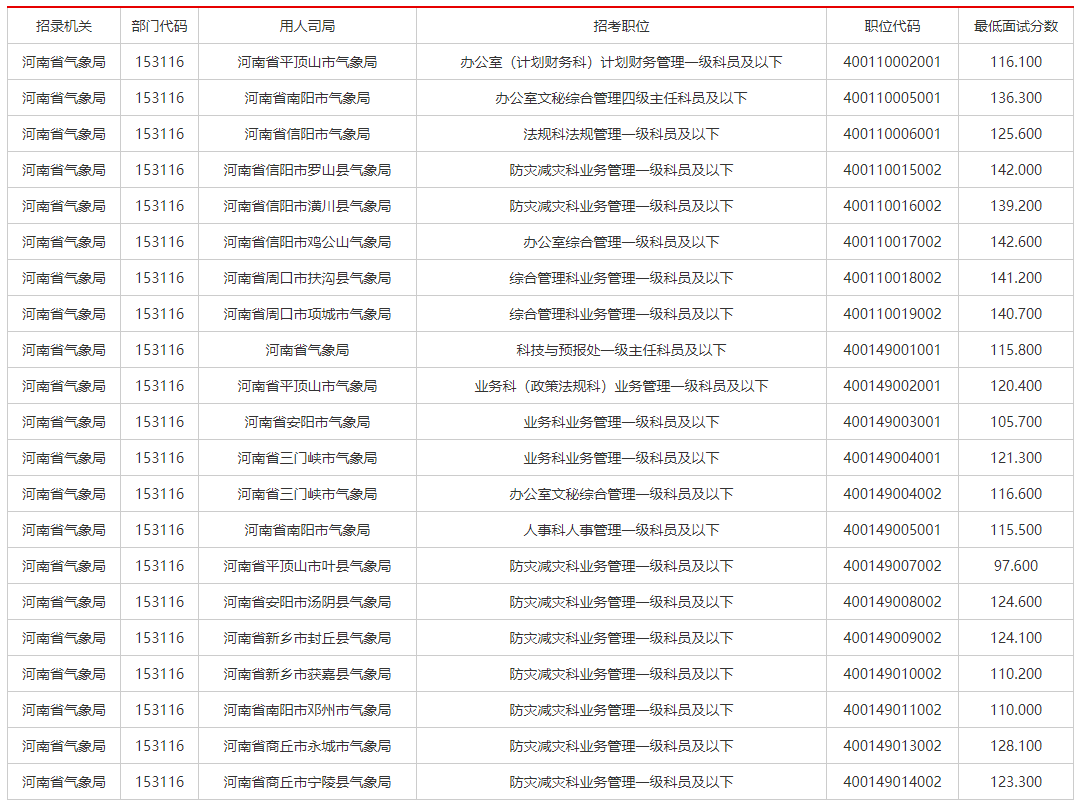
Task: Click the score 116.100
Action: click(1016, 62)
